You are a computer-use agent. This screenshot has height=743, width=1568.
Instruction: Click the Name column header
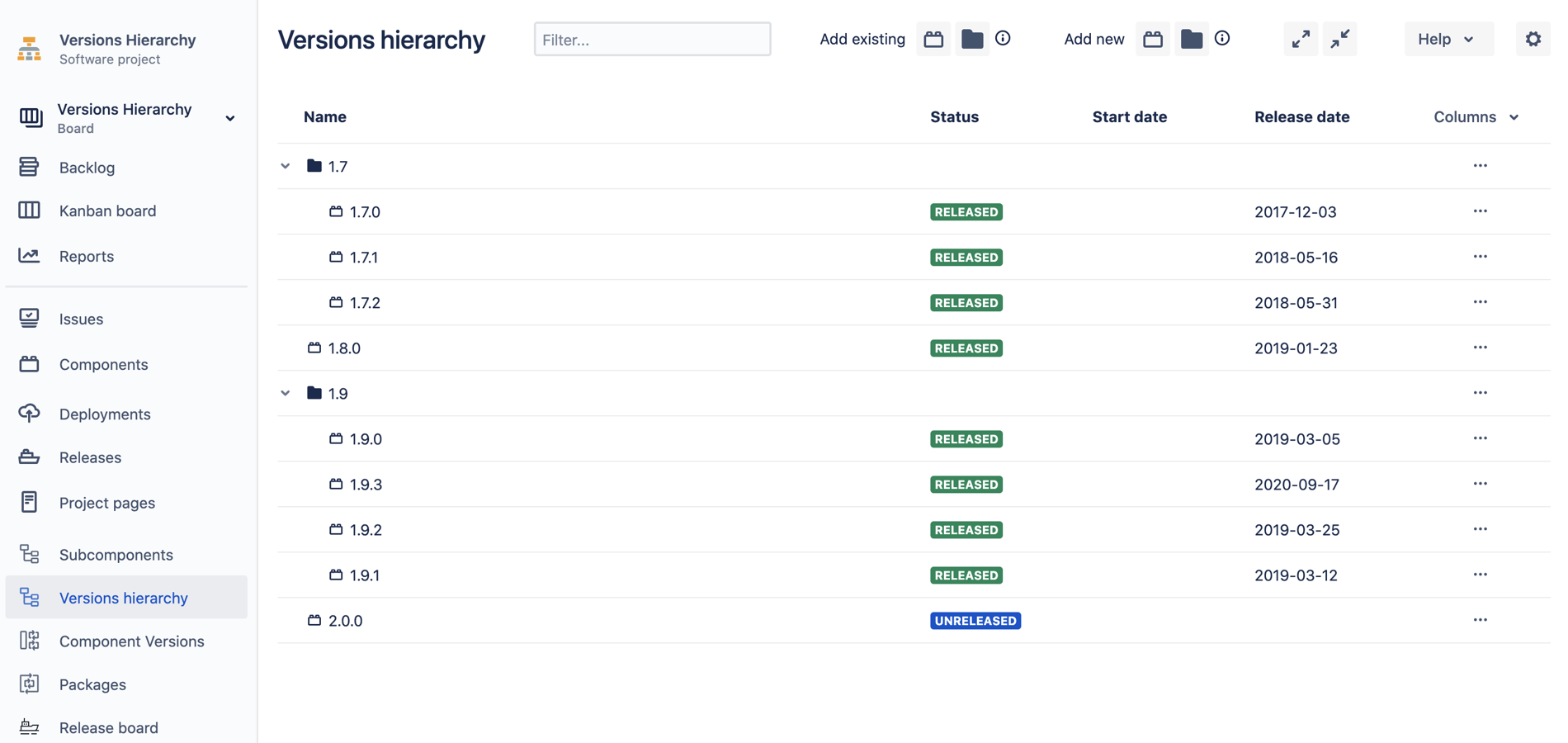[325, 117]
